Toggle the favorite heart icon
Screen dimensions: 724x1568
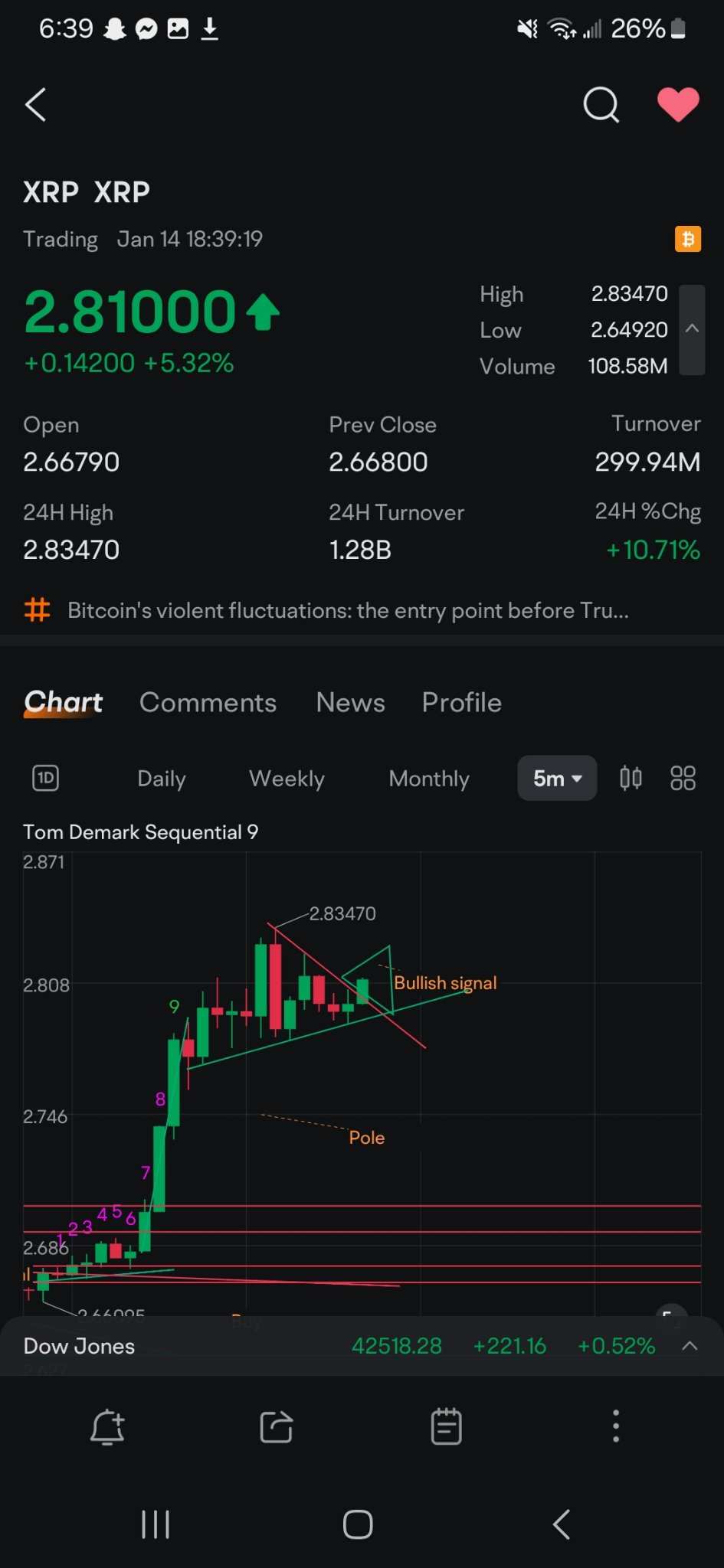678,105
